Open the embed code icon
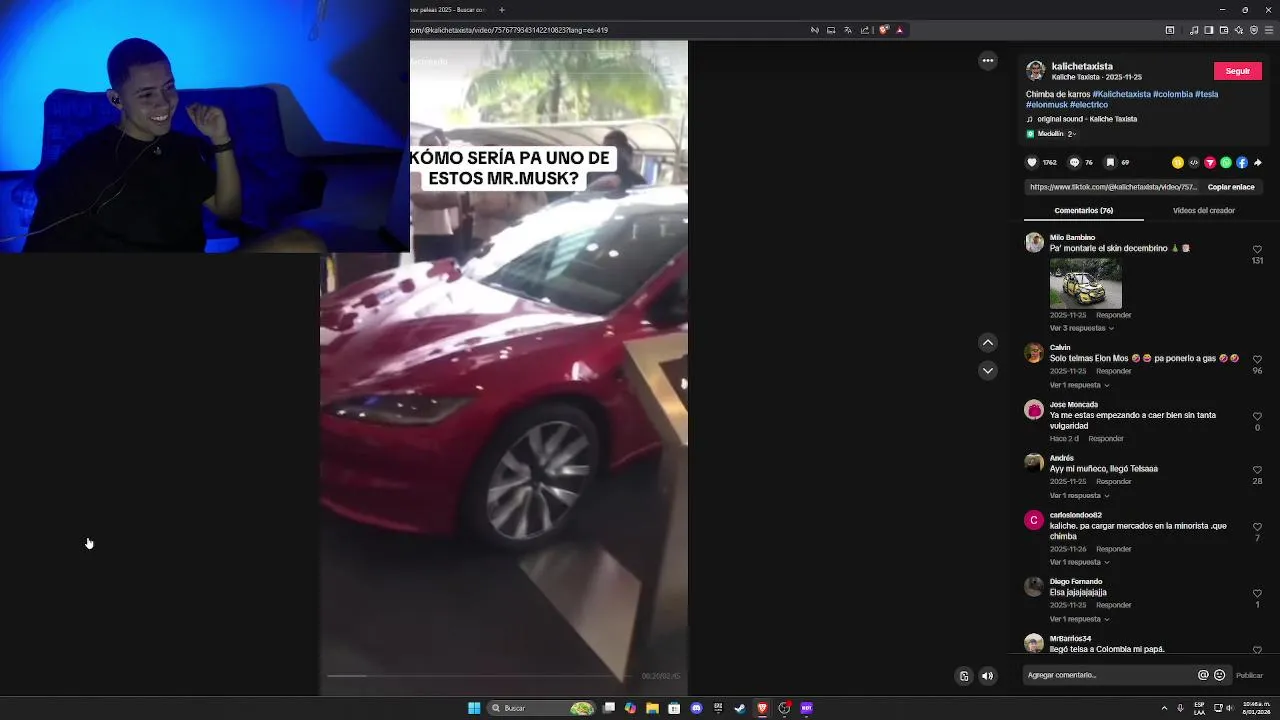Screen dimensions: 1280x720 pos(1193,162)
